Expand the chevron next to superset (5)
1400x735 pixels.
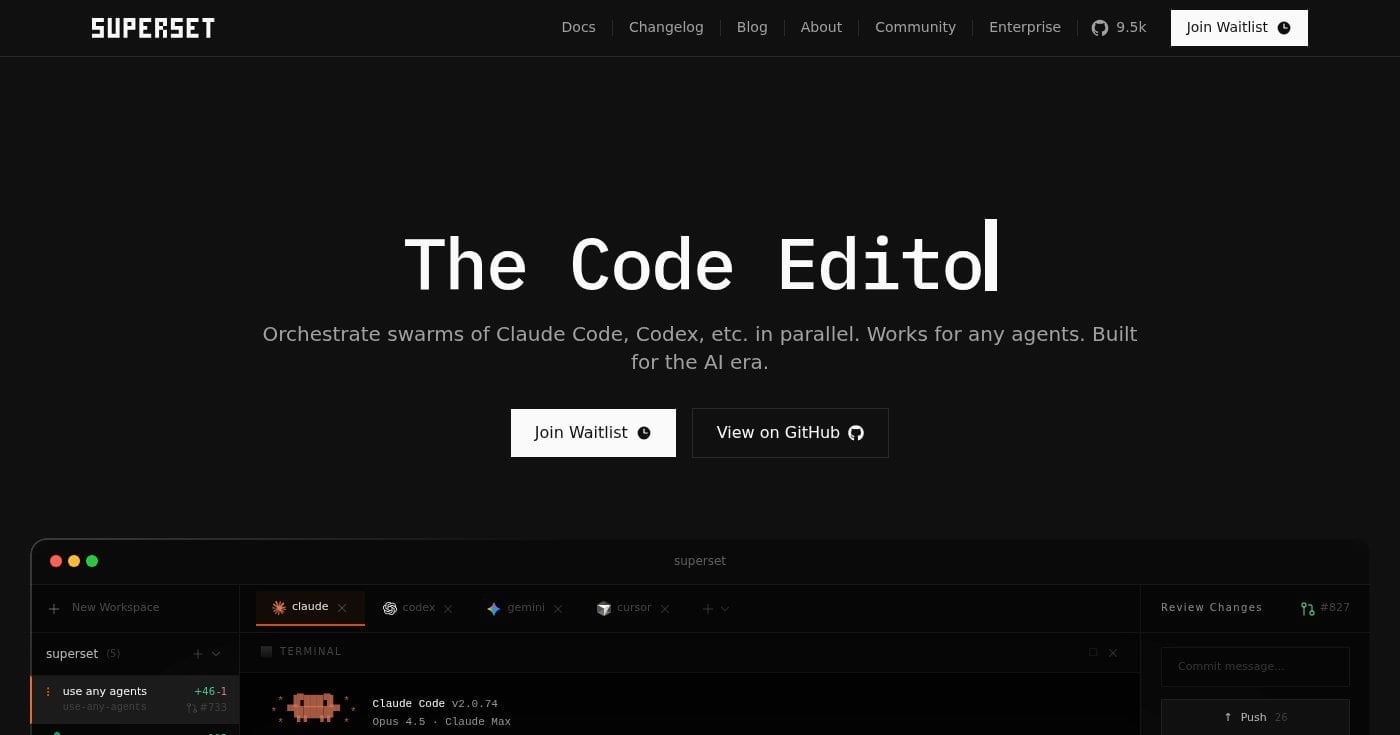pyautogui.click(x=215, y=654)
